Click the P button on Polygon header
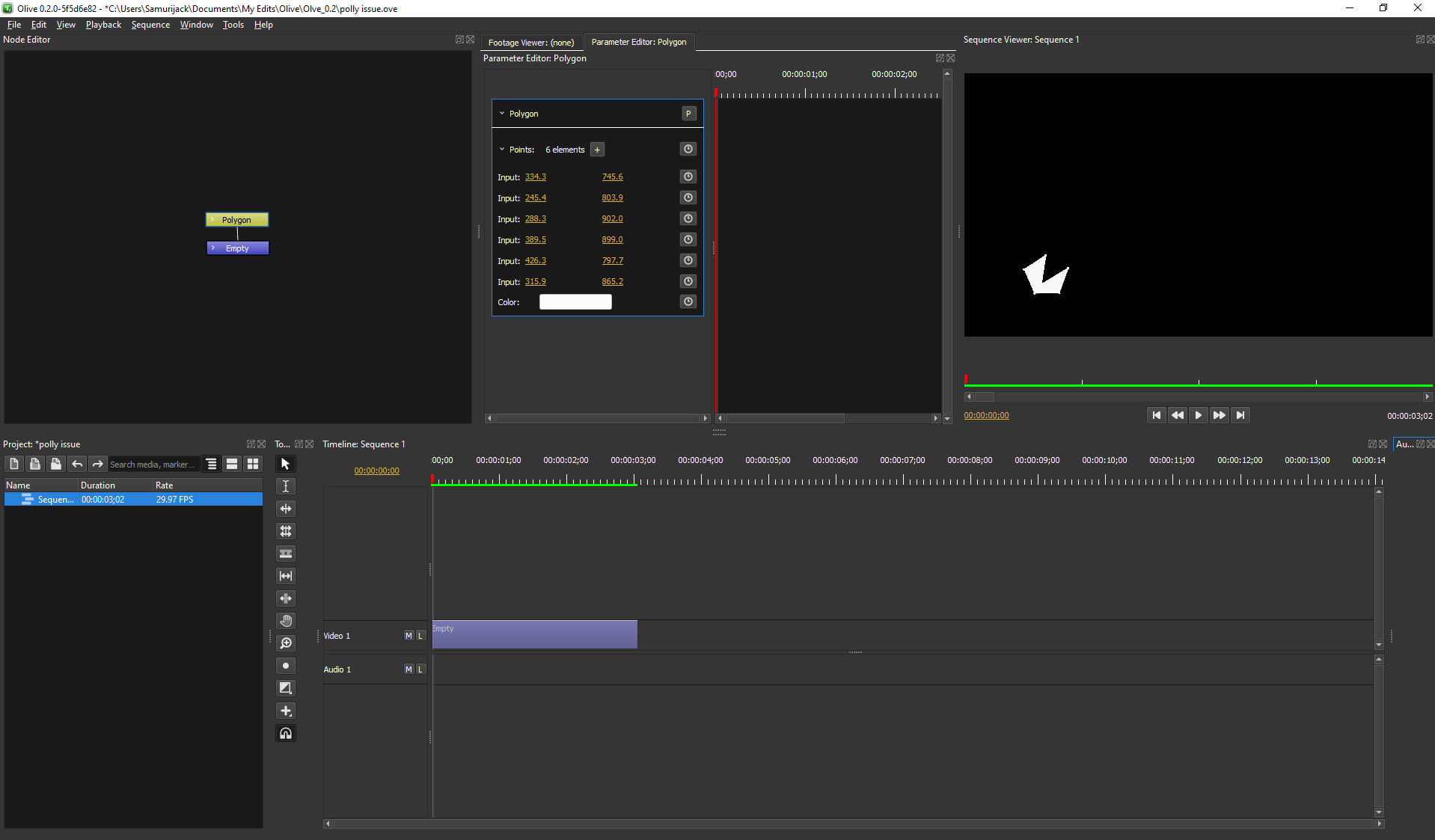Screen dimensions: 1435x840 (x=688, y=114)
